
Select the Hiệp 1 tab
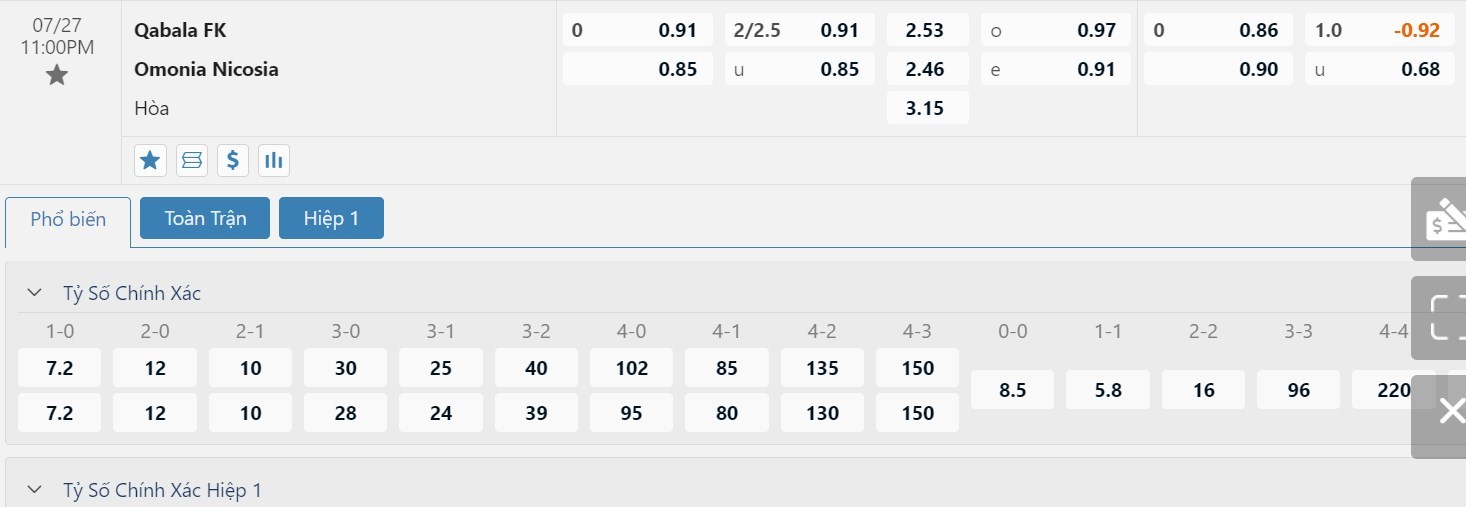(x=331, y=218)
